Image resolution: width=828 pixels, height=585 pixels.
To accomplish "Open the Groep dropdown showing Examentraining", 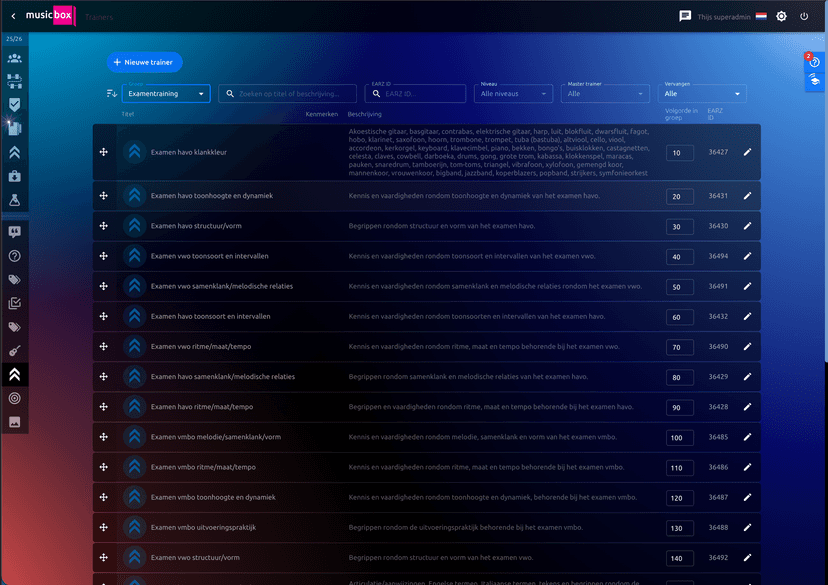I will click(166, 93).
